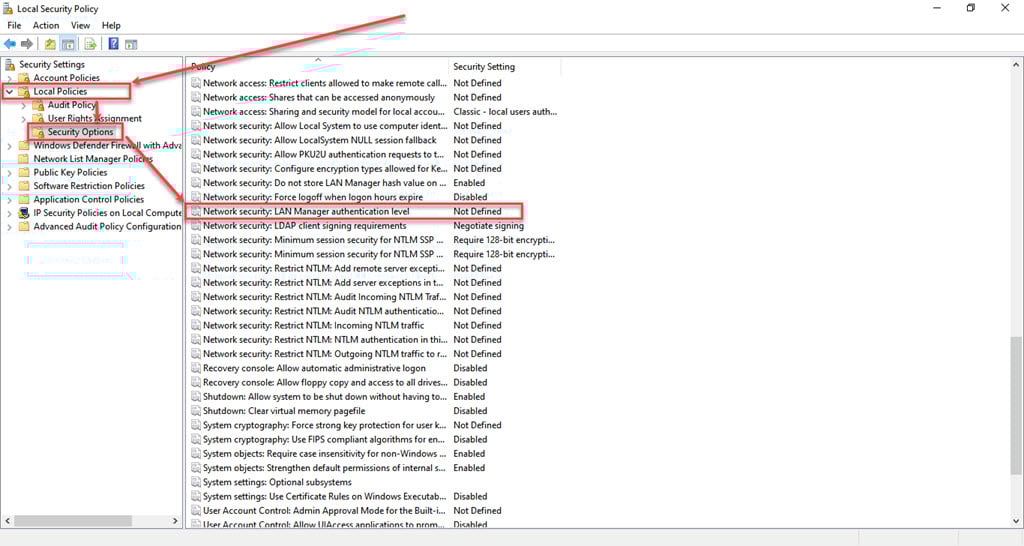The width and height of the screenshot is (1024, 546).
Task: Open Help via the blue question-mark icon
Action: 113,44
